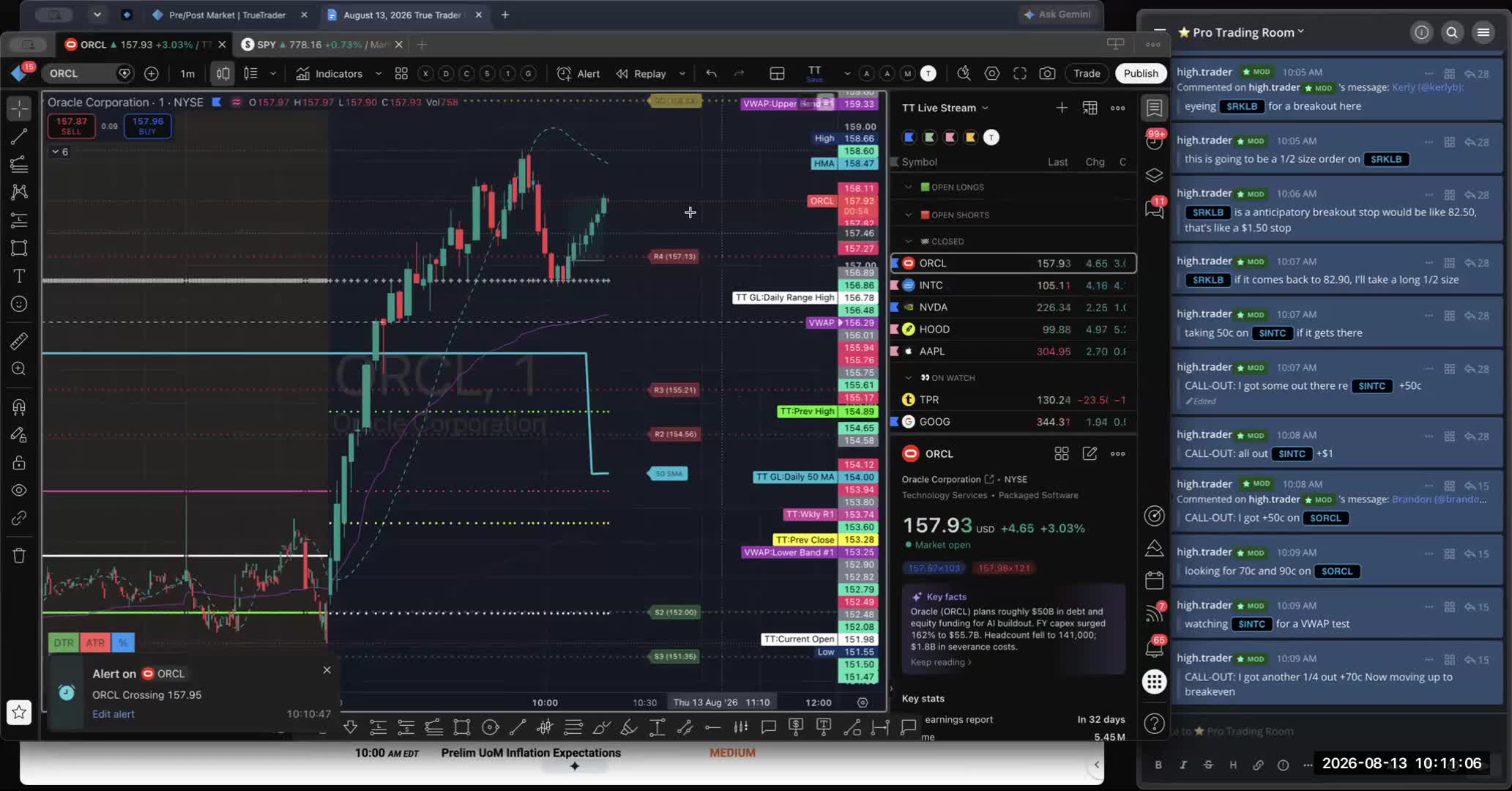Image resolution: width=1512 pixels, height=791 pixels.
Task: Open the Pro Trading Room channel dropdown
Action: point(1300,31)
